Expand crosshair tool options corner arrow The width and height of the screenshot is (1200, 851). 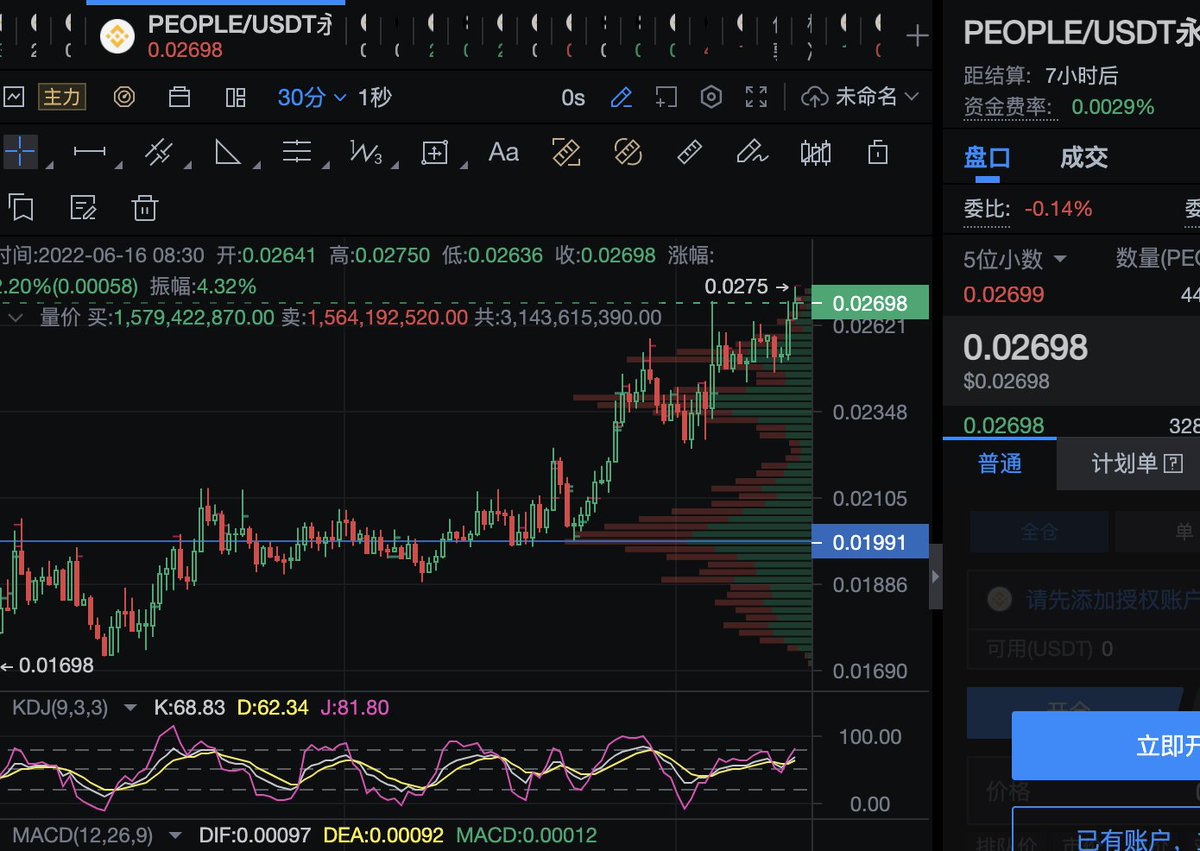(x=49, y=164)
